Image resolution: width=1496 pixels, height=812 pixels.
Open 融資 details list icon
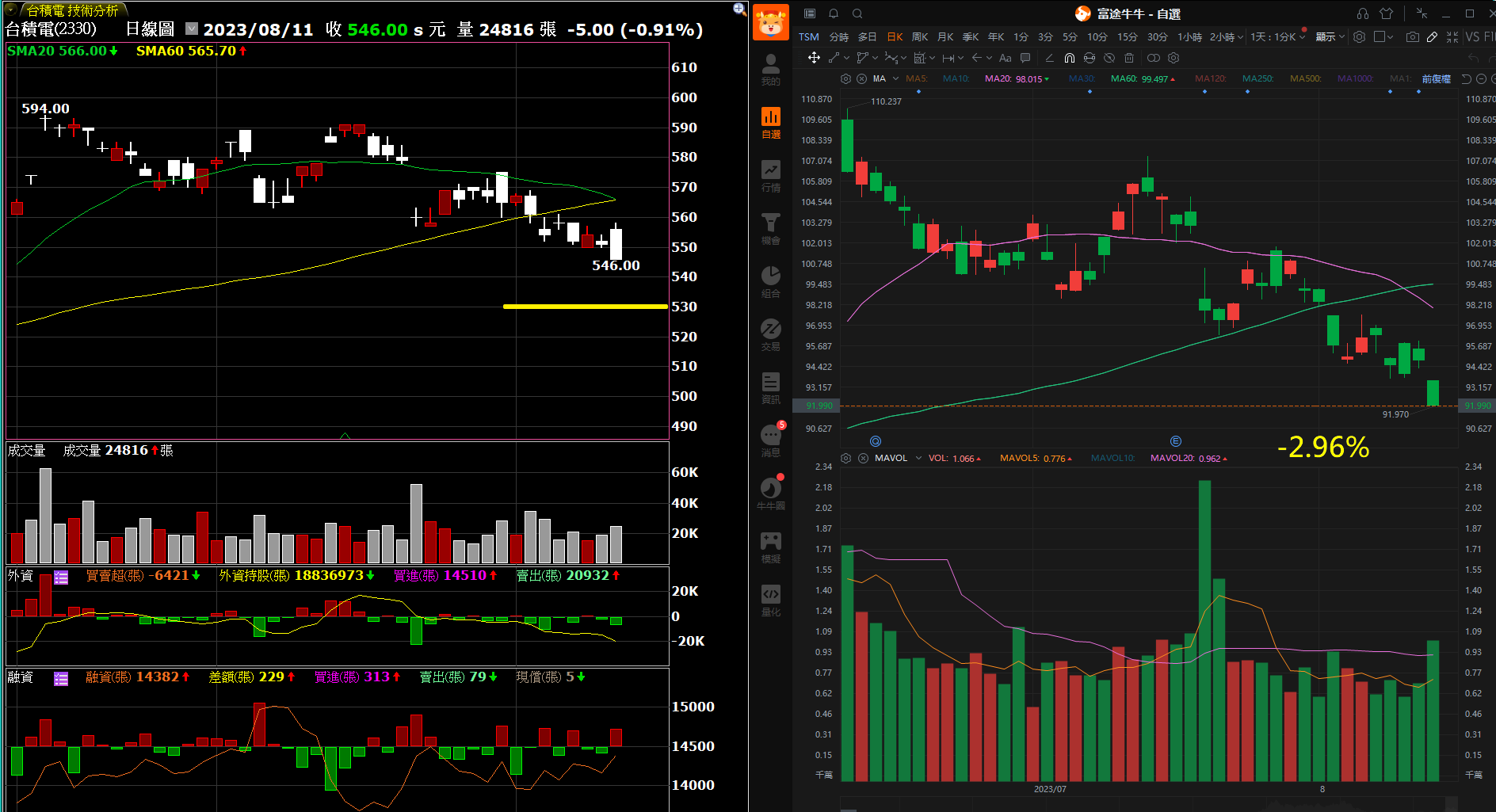(61, 678)
